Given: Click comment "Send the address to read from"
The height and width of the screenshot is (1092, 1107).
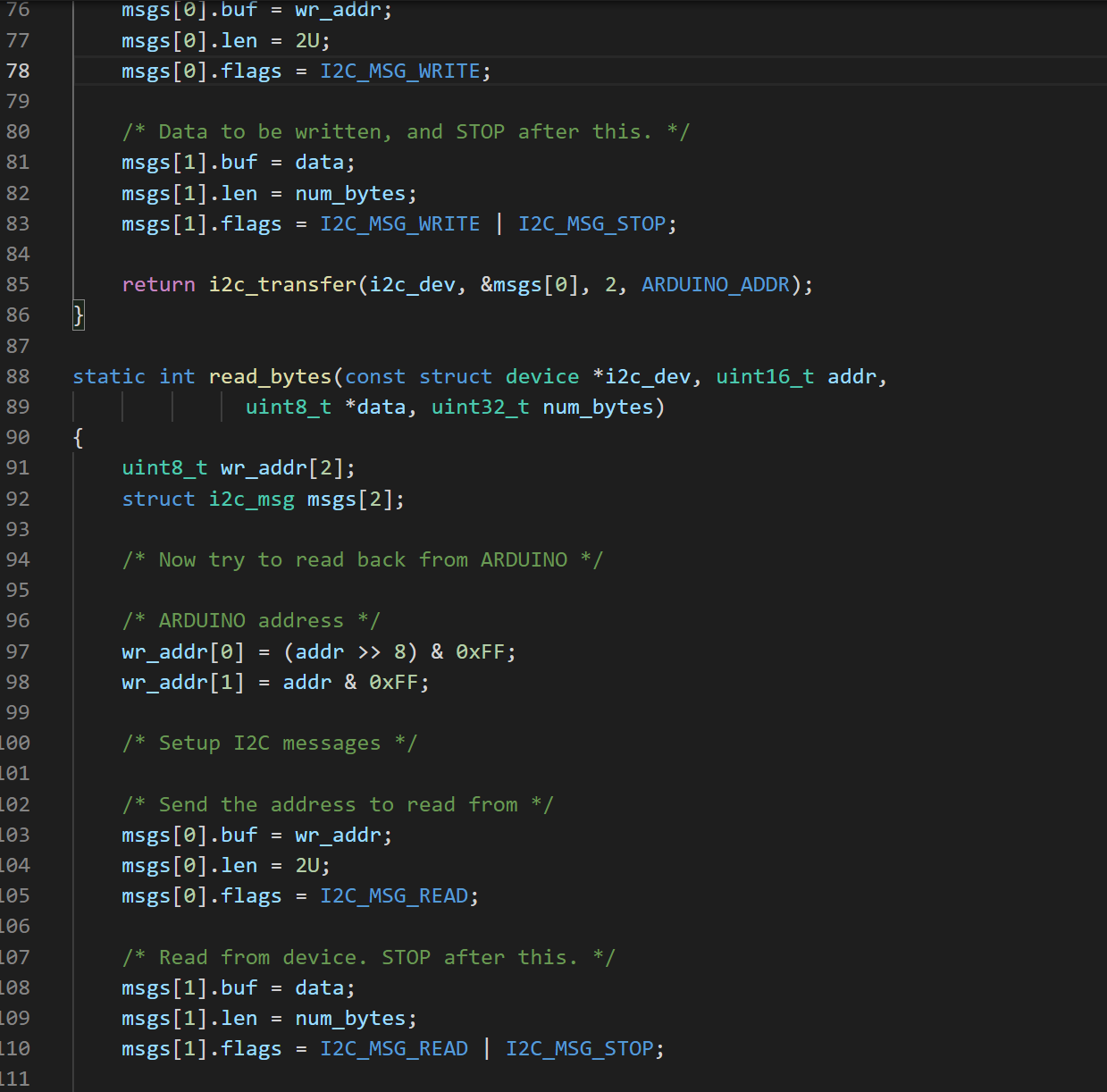Looking at the screenshot, I should click(338, 804).
